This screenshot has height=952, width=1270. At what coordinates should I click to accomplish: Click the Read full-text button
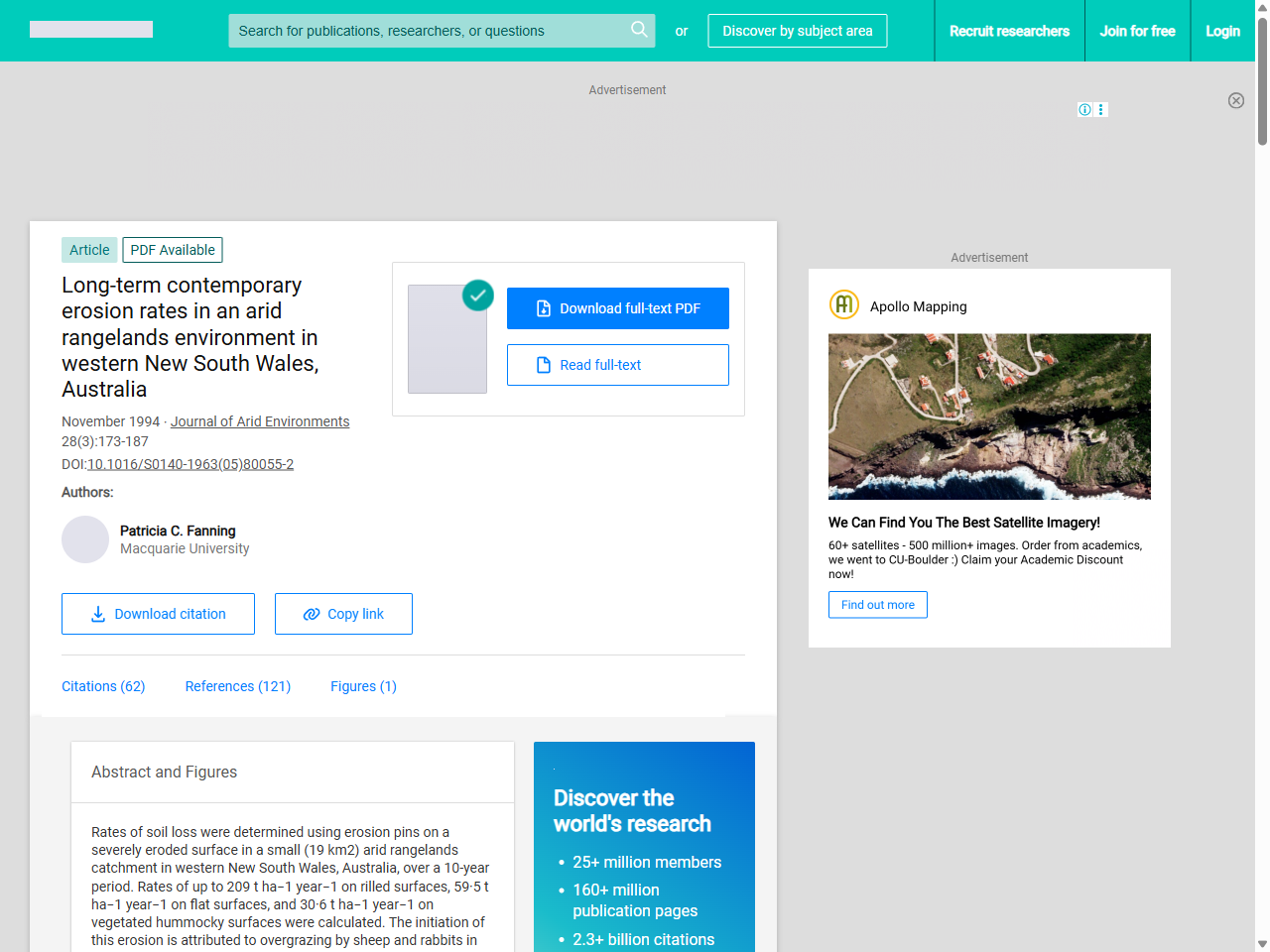coord(617,365)
